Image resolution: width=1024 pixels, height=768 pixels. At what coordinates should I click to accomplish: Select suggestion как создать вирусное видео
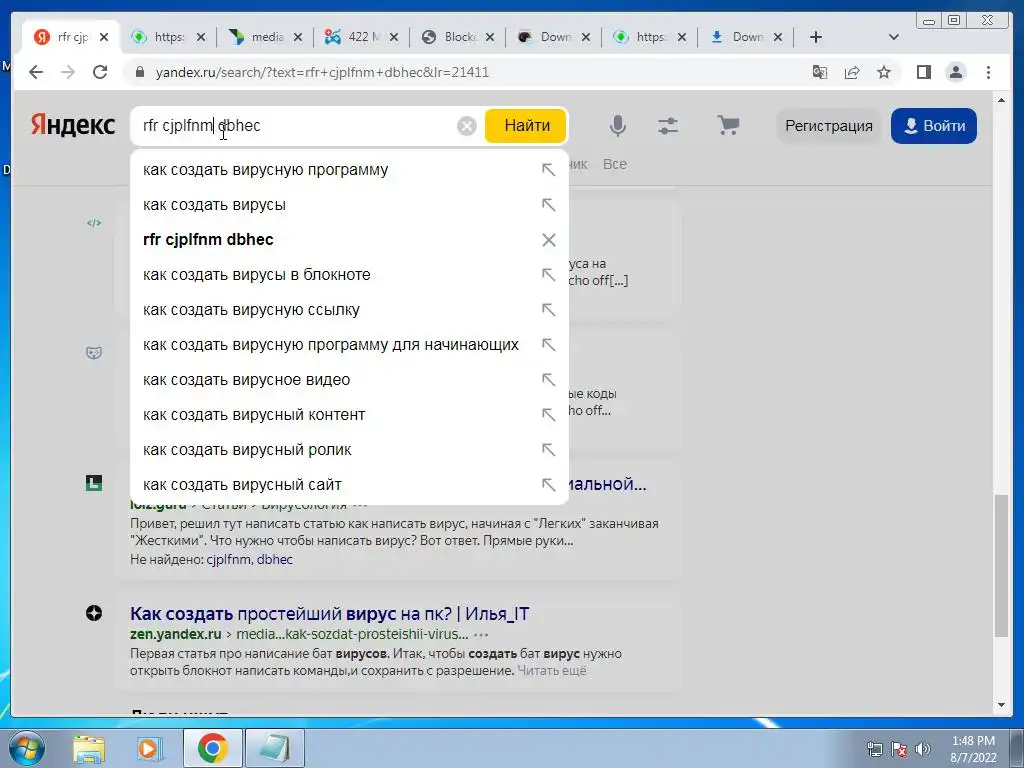pos(349,379)
